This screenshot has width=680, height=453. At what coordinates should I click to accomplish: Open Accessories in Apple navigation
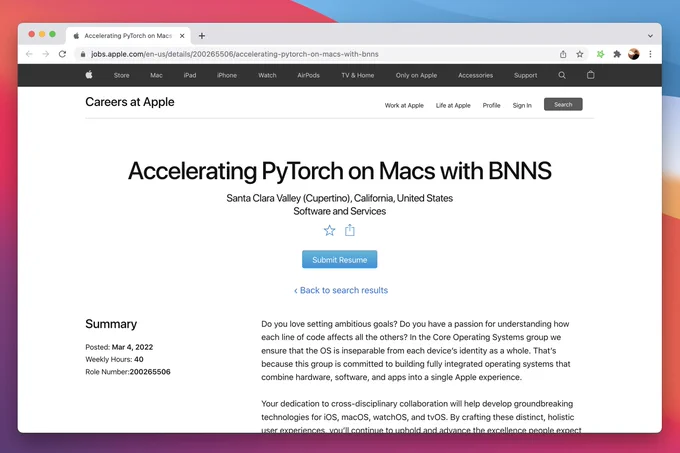pos(475,75)
